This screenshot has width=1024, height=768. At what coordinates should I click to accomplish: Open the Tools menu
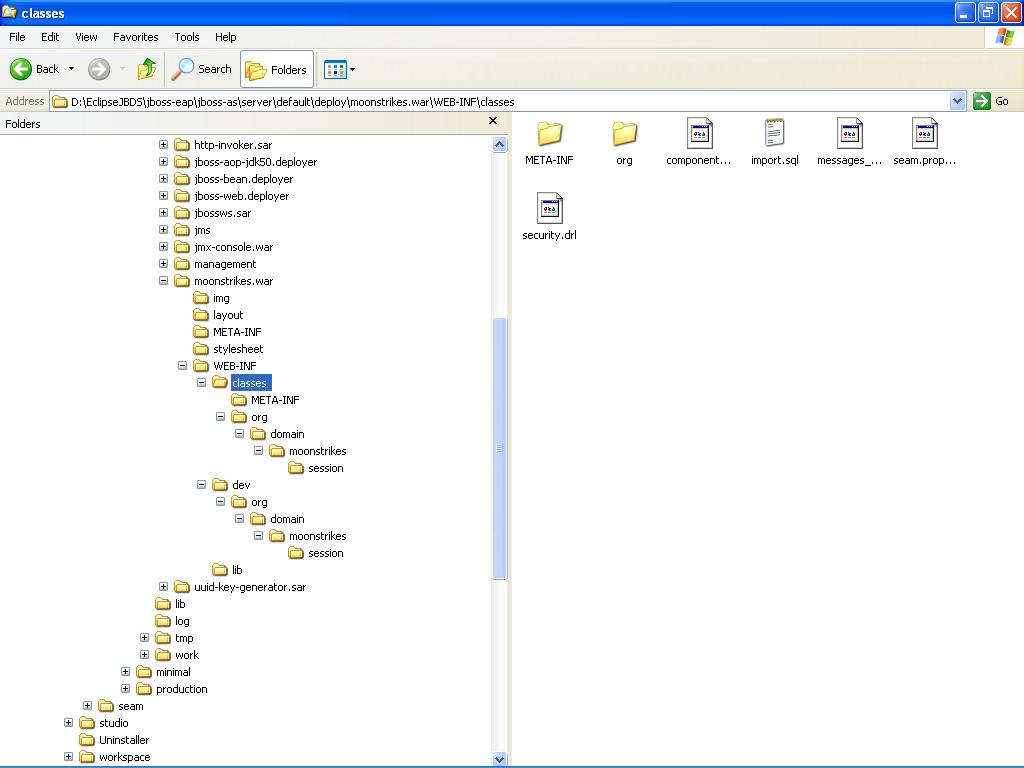pyautogui.click(x=187, y=37)
